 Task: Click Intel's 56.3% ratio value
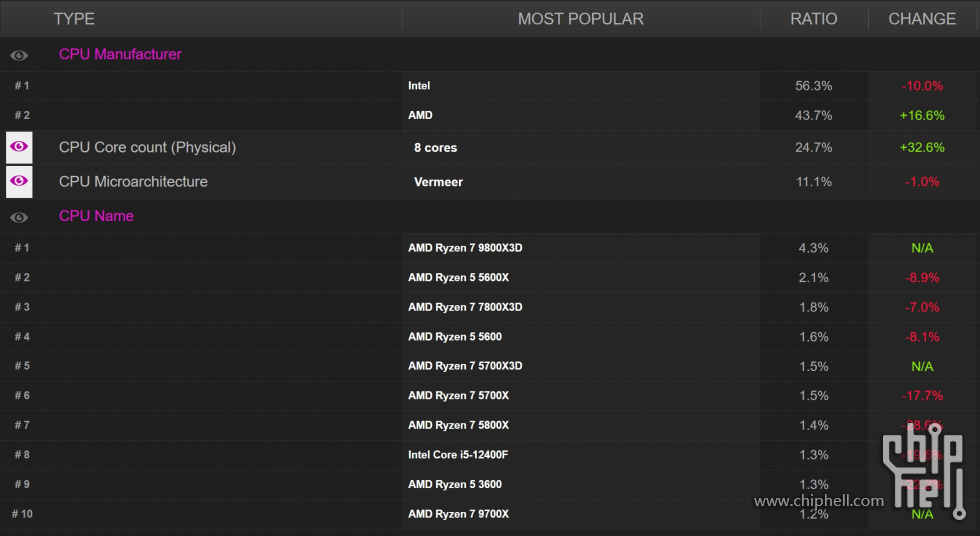(x=814, y=86)
